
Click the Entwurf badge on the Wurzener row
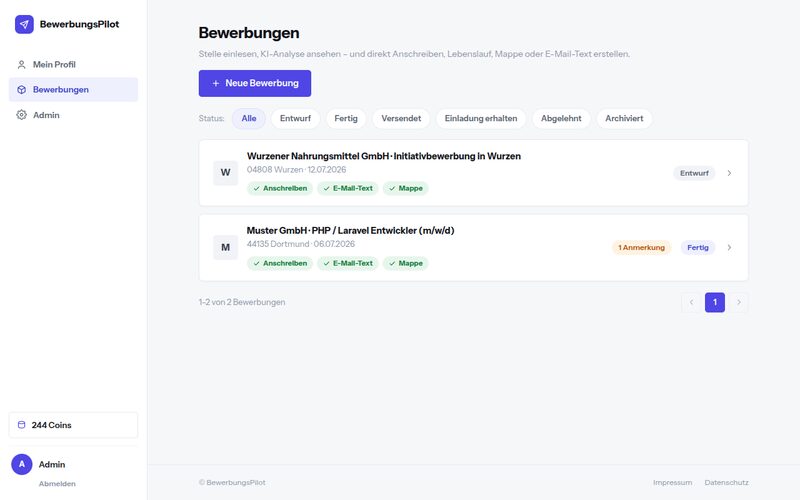(x=694, y=173)
